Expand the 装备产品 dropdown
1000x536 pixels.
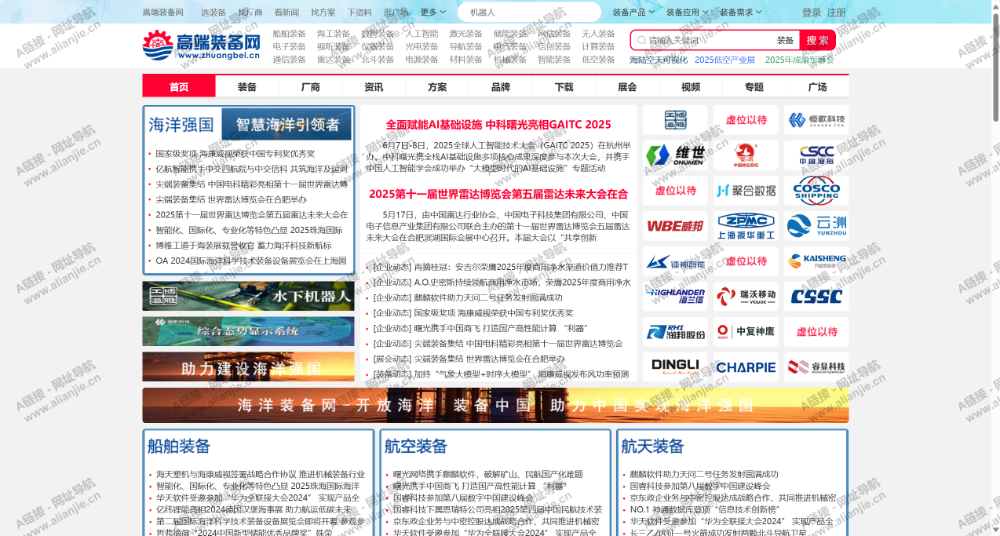(x=633, y=12)
